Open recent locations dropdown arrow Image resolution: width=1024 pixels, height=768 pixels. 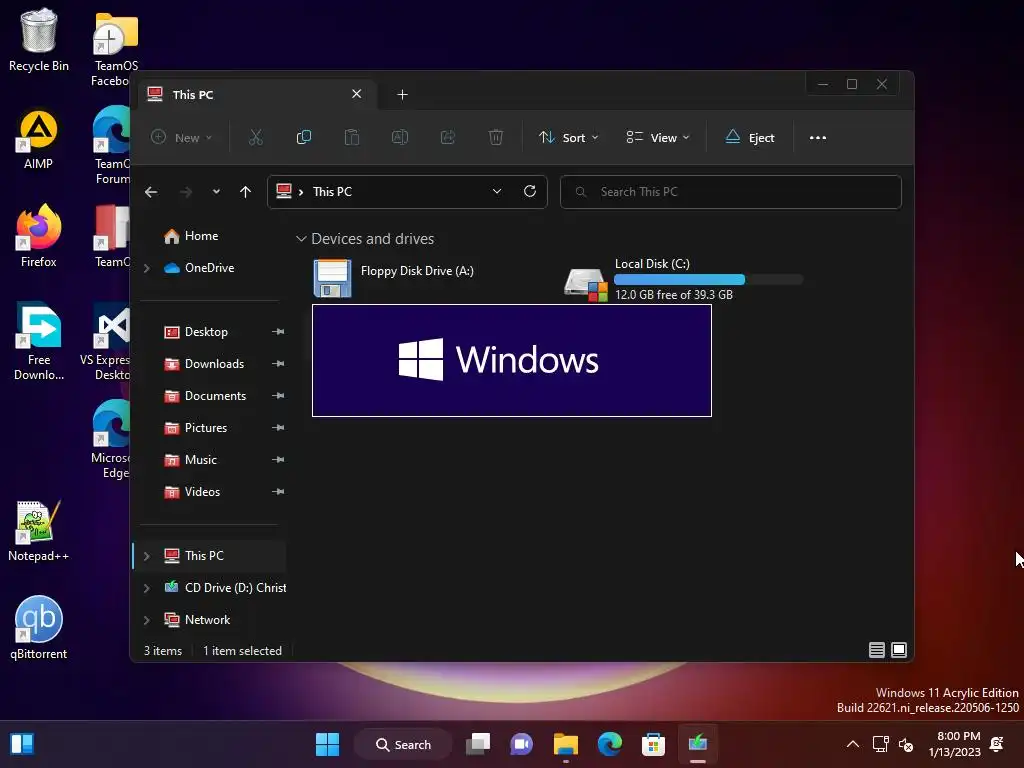point(216,192)
